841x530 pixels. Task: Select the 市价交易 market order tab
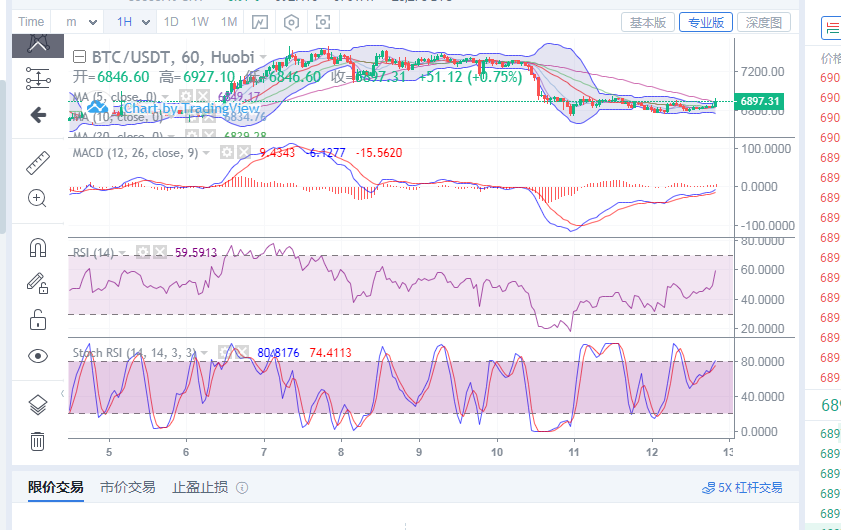click(128, 487)
